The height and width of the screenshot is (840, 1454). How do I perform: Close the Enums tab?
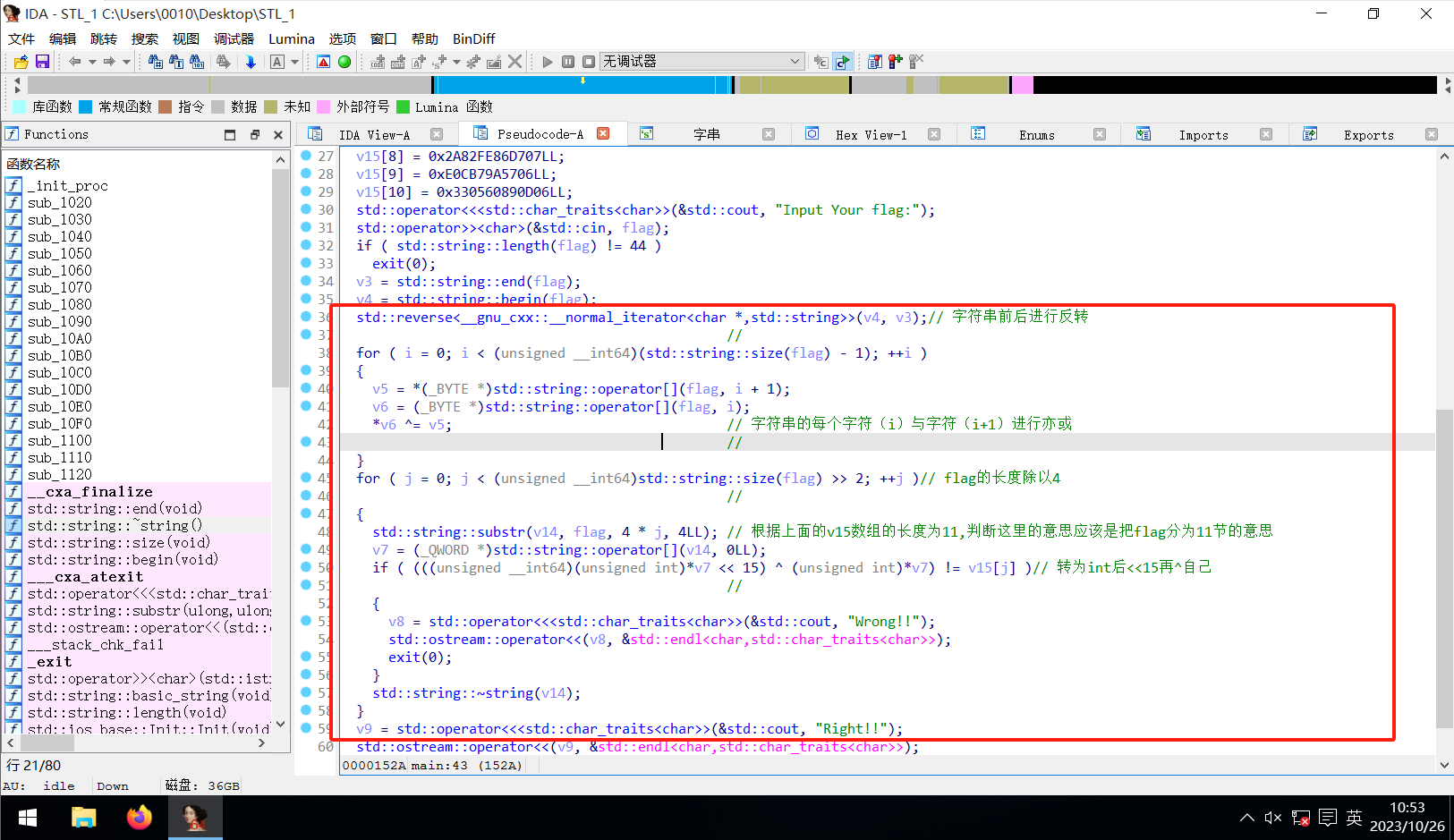tap(1100, 134)
